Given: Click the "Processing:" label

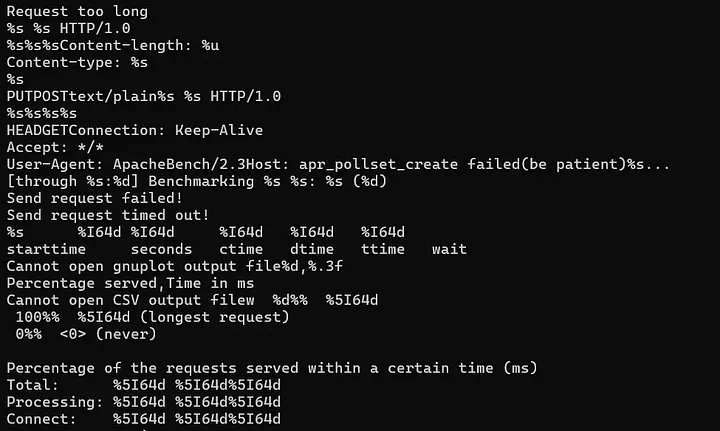Looking at the screenshot, I should (x=50, y=402).
